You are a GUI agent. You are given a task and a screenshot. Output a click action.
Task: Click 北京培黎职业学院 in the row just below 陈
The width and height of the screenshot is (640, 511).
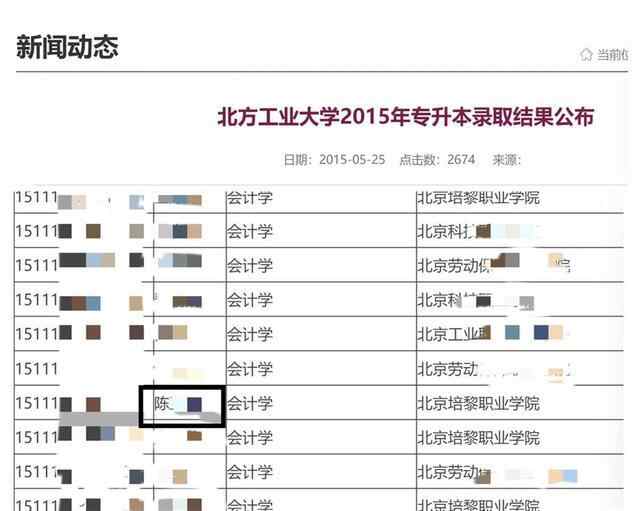[478, 438]
